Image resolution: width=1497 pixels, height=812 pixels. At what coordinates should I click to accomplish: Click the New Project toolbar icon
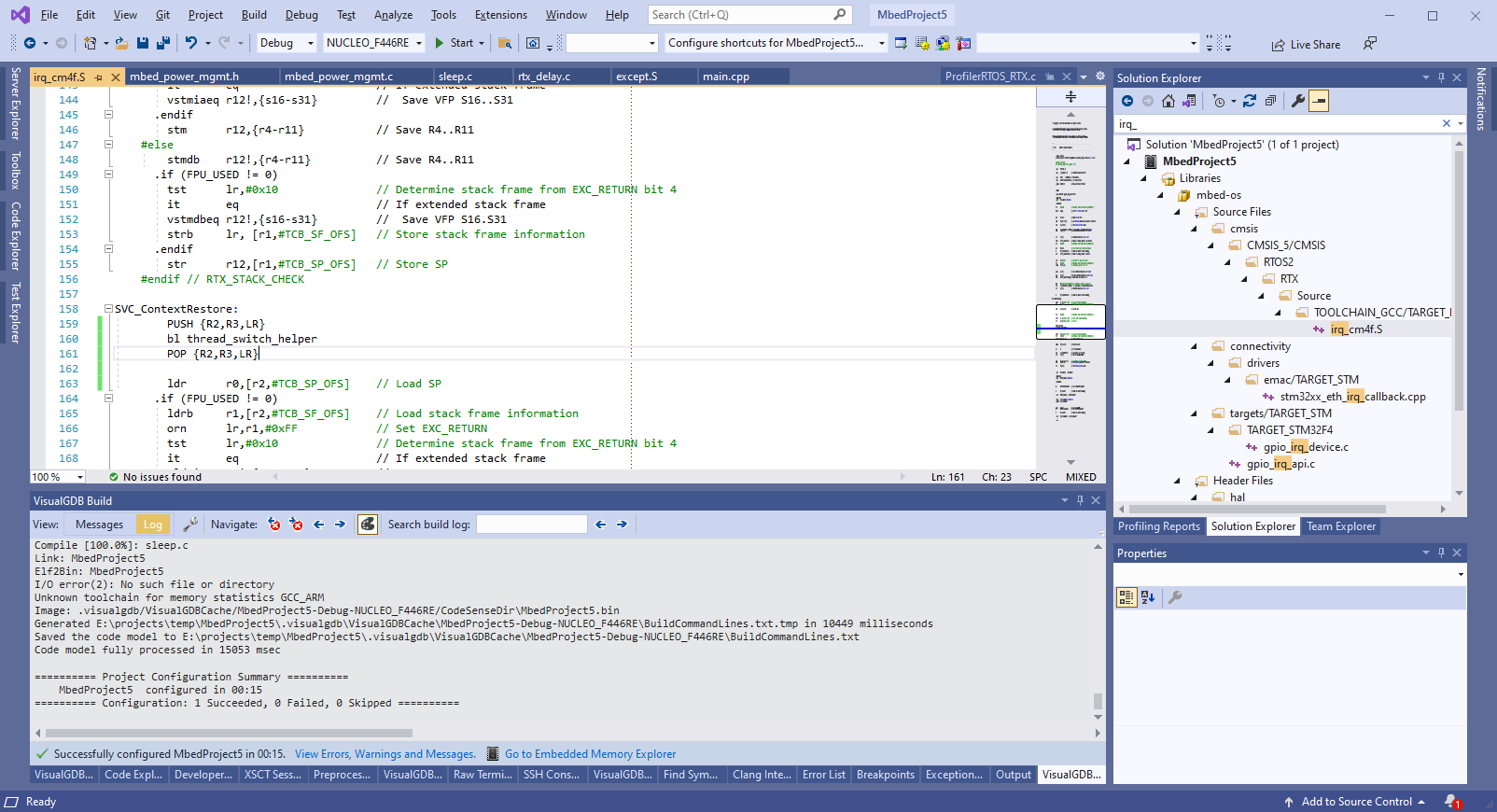click(x=90, y=43)
